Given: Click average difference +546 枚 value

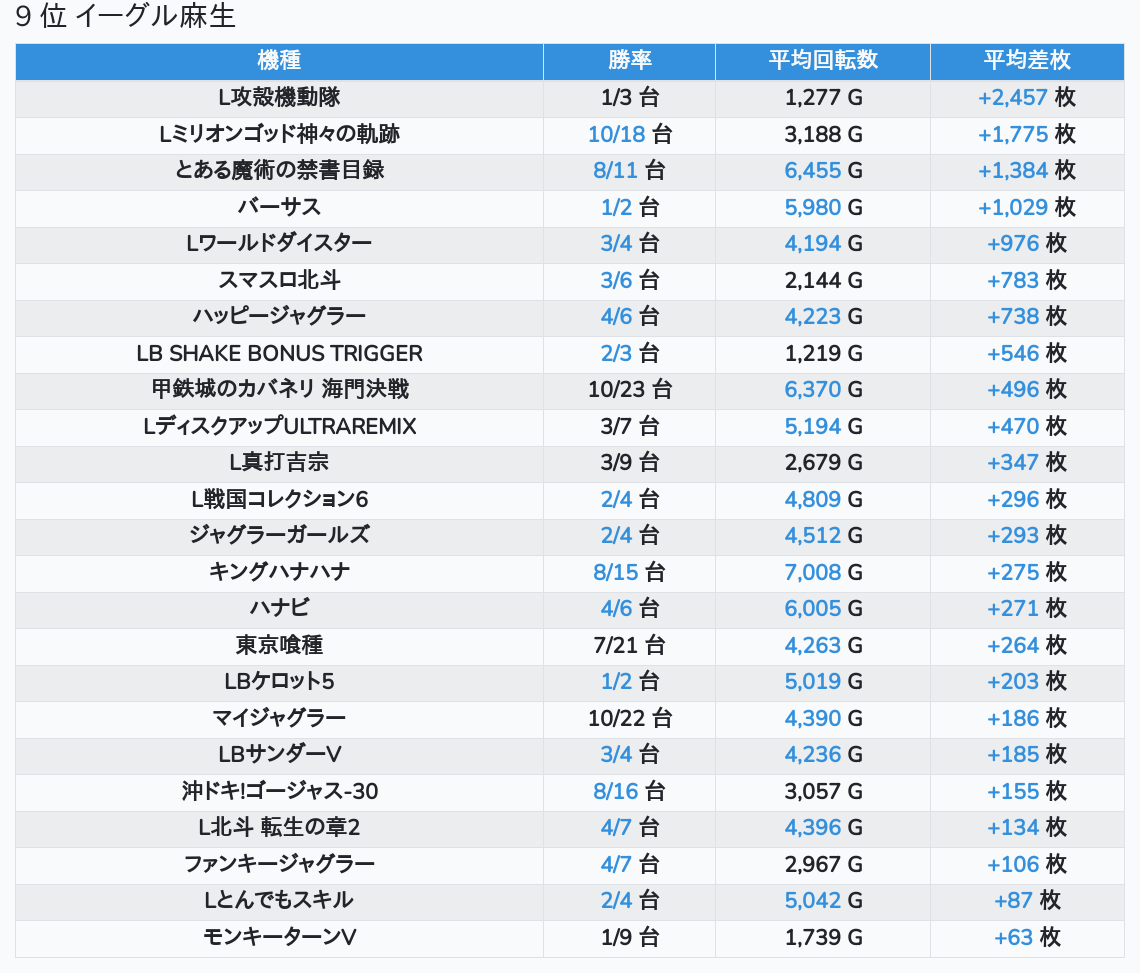Looking at the screenshot, I should coord(1027,353).
